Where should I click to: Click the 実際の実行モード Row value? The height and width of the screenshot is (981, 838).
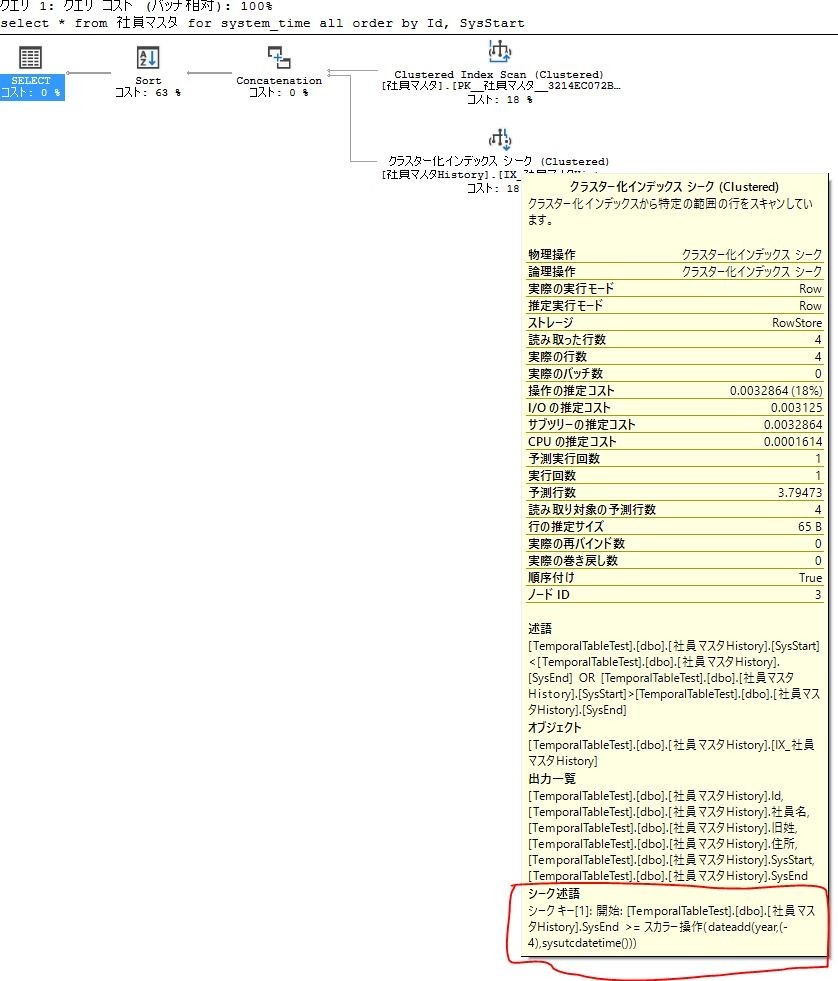coord(810,288)
